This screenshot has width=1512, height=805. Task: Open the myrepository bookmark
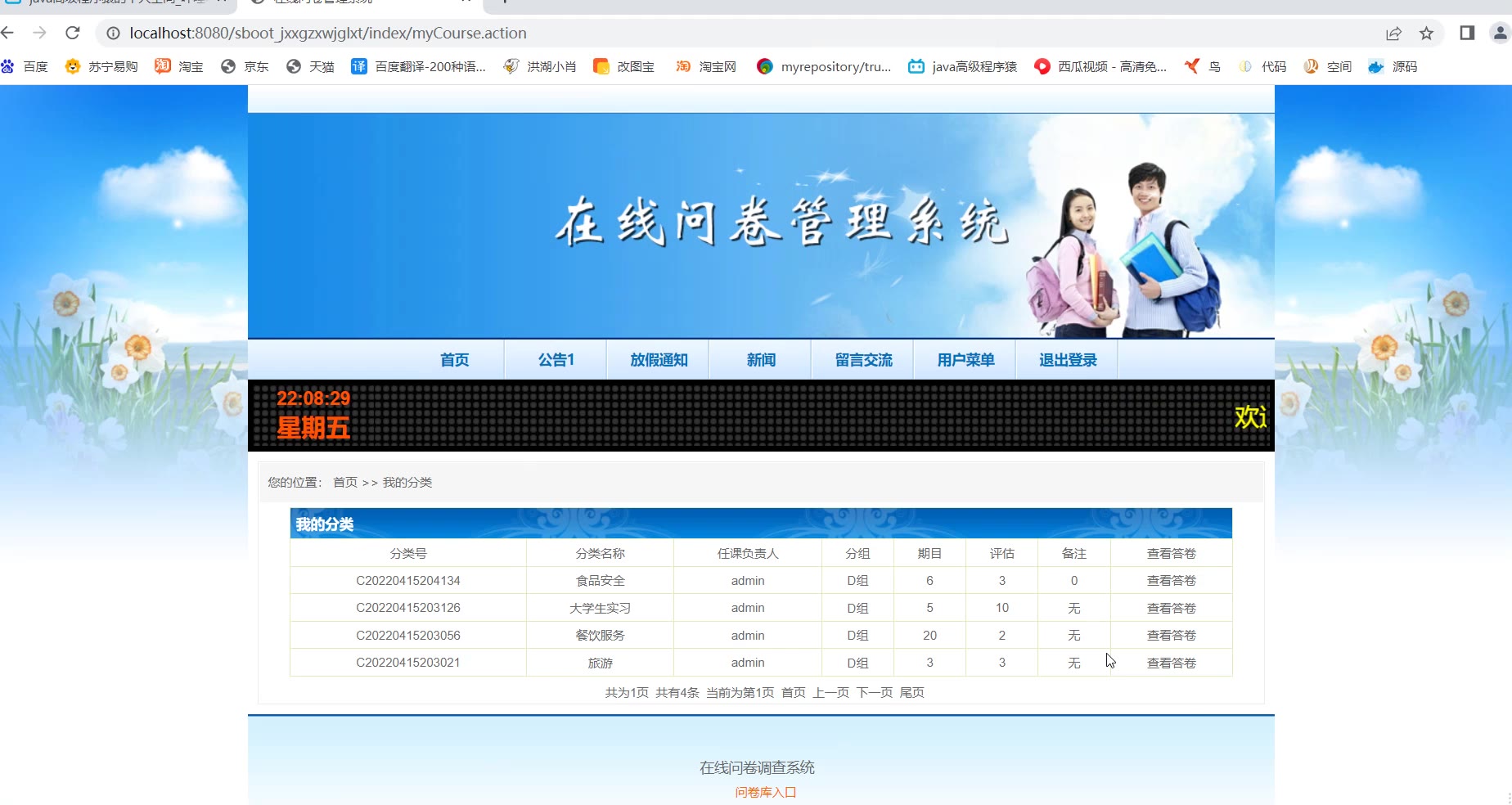pos(824,66)
